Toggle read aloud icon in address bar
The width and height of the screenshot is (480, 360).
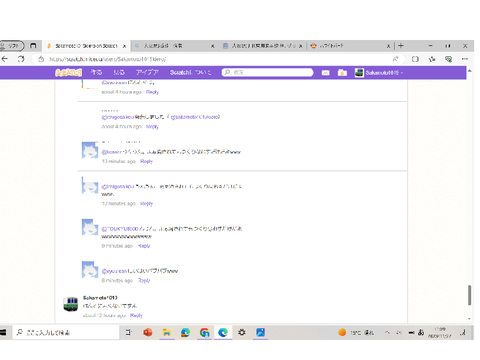click(x=395, y=59)
